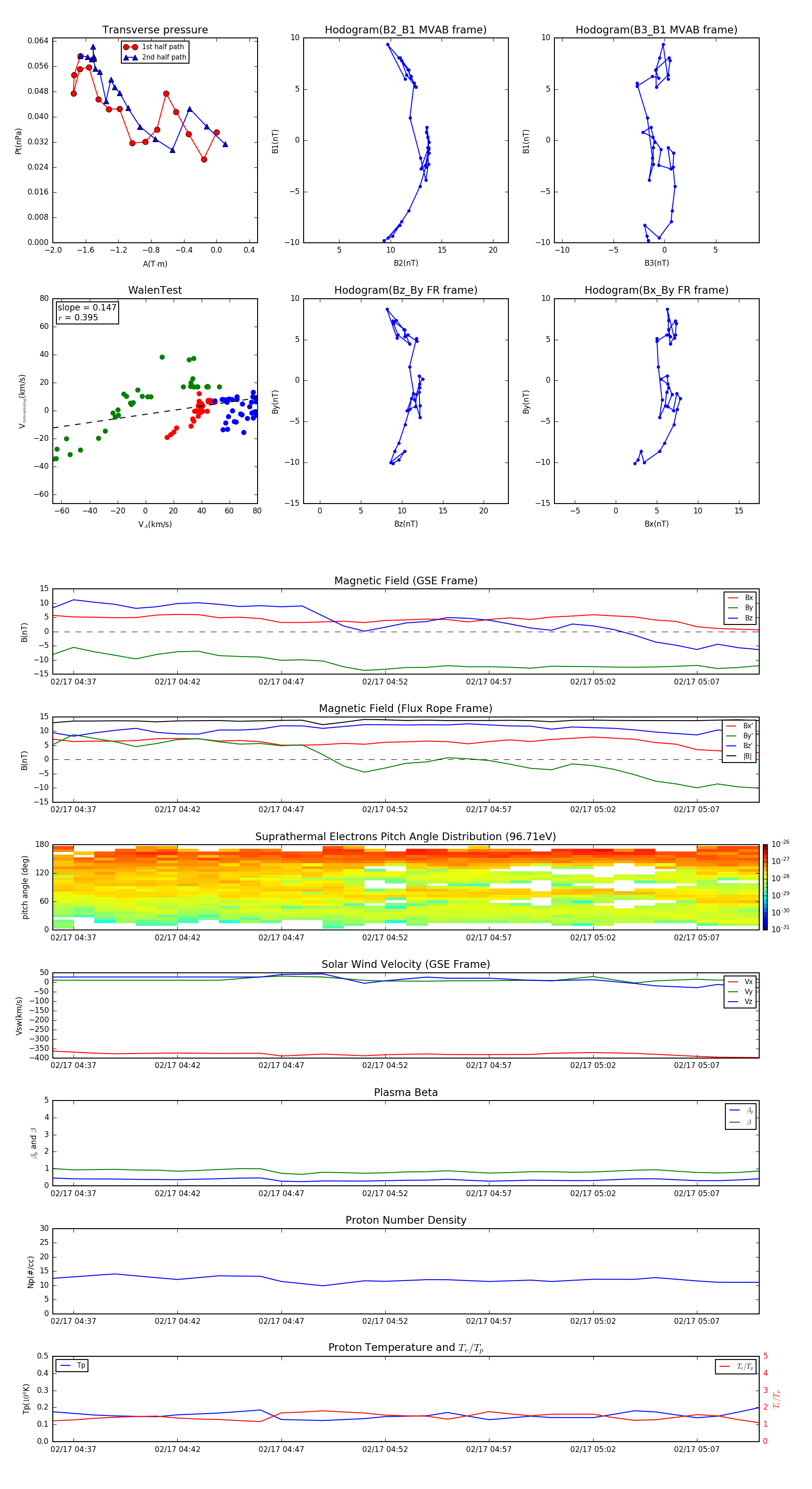Click the "A(T·m)" x-axis label

pyautogui.click(x=155, y=264)
